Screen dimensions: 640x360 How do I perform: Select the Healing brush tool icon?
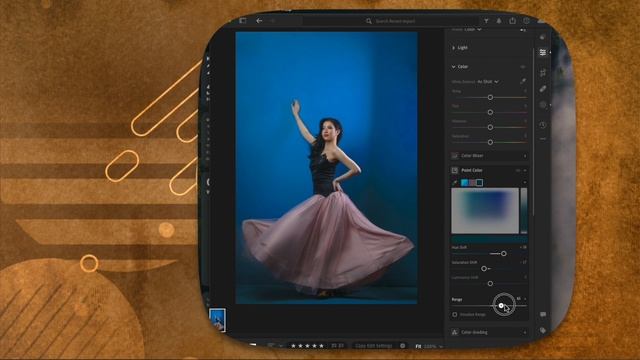click(543, 89)
